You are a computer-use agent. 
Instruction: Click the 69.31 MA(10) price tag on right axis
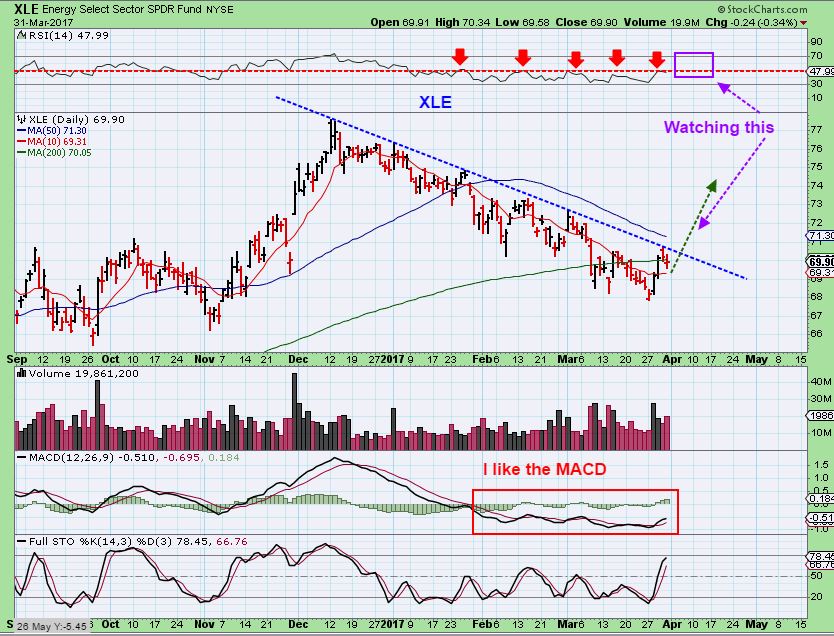821,272
